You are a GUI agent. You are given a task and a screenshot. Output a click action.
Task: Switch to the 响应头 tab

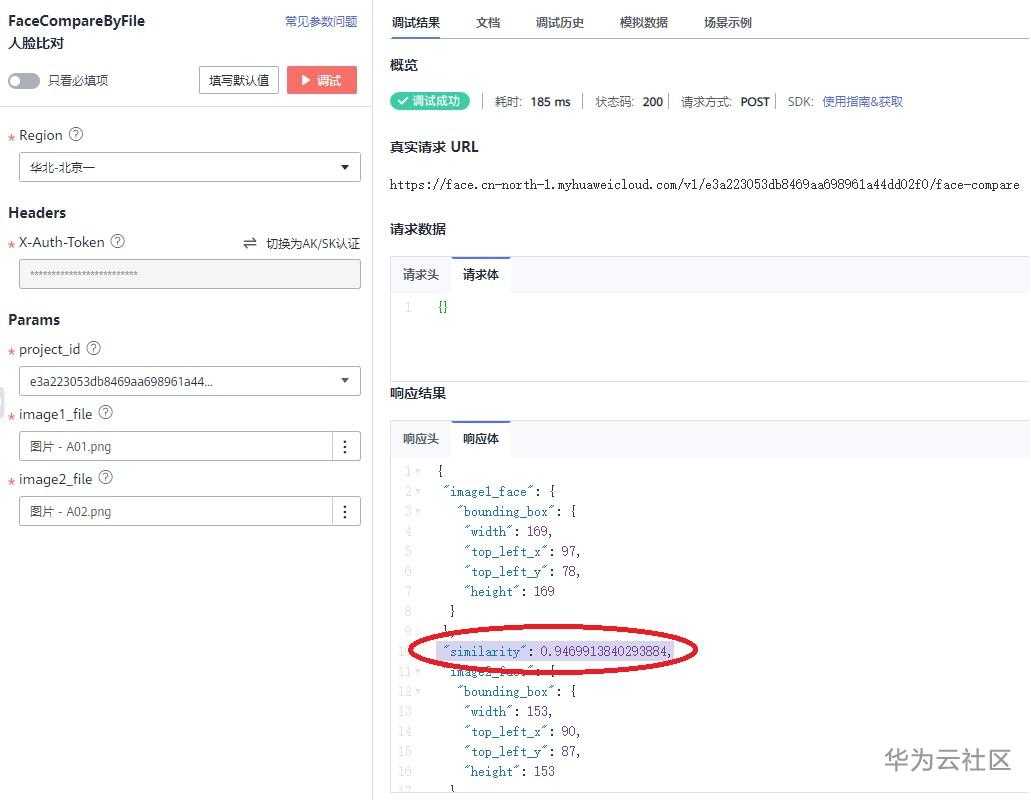[420, 438]
